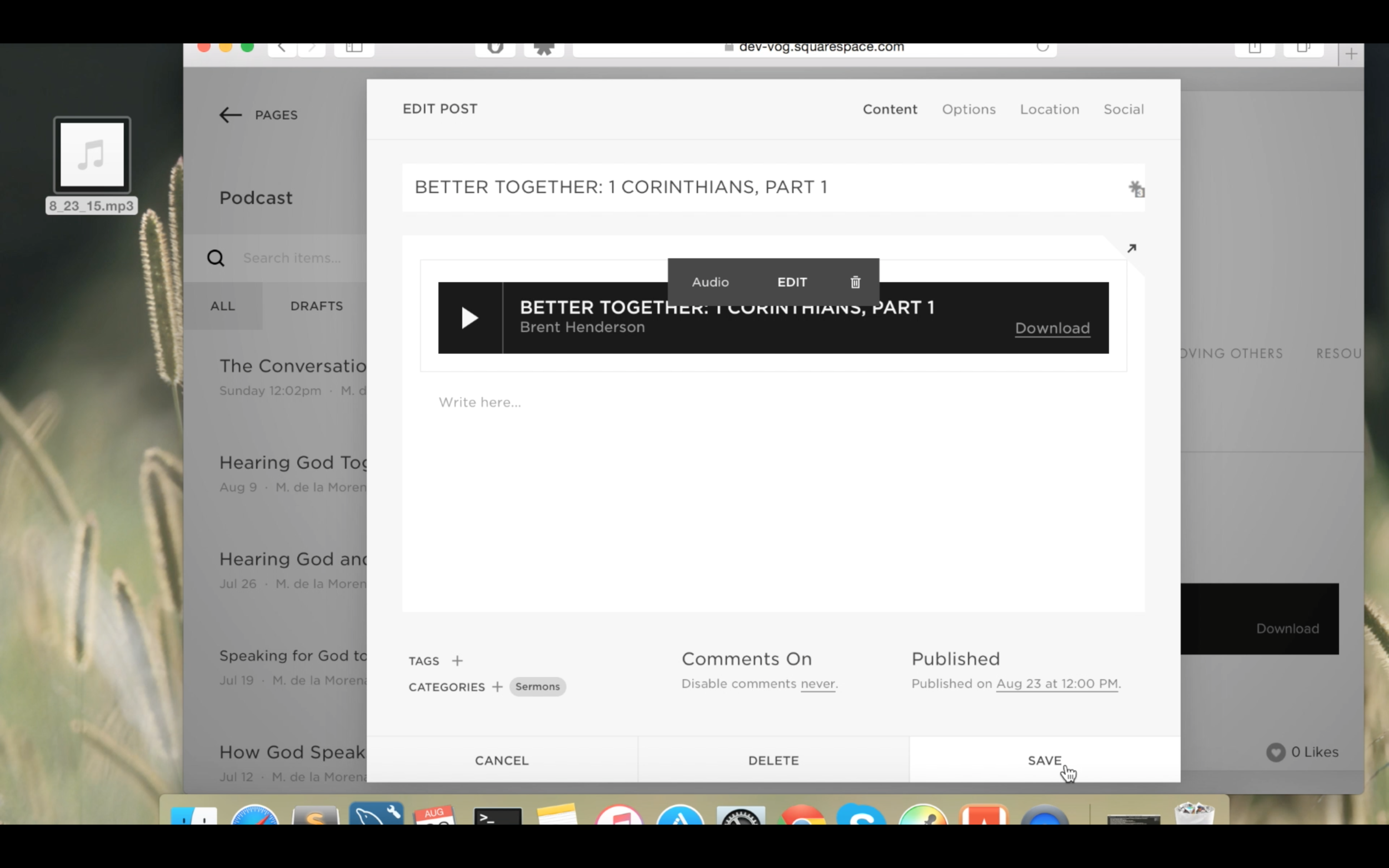Click the EDIT button on audio block

792,282
